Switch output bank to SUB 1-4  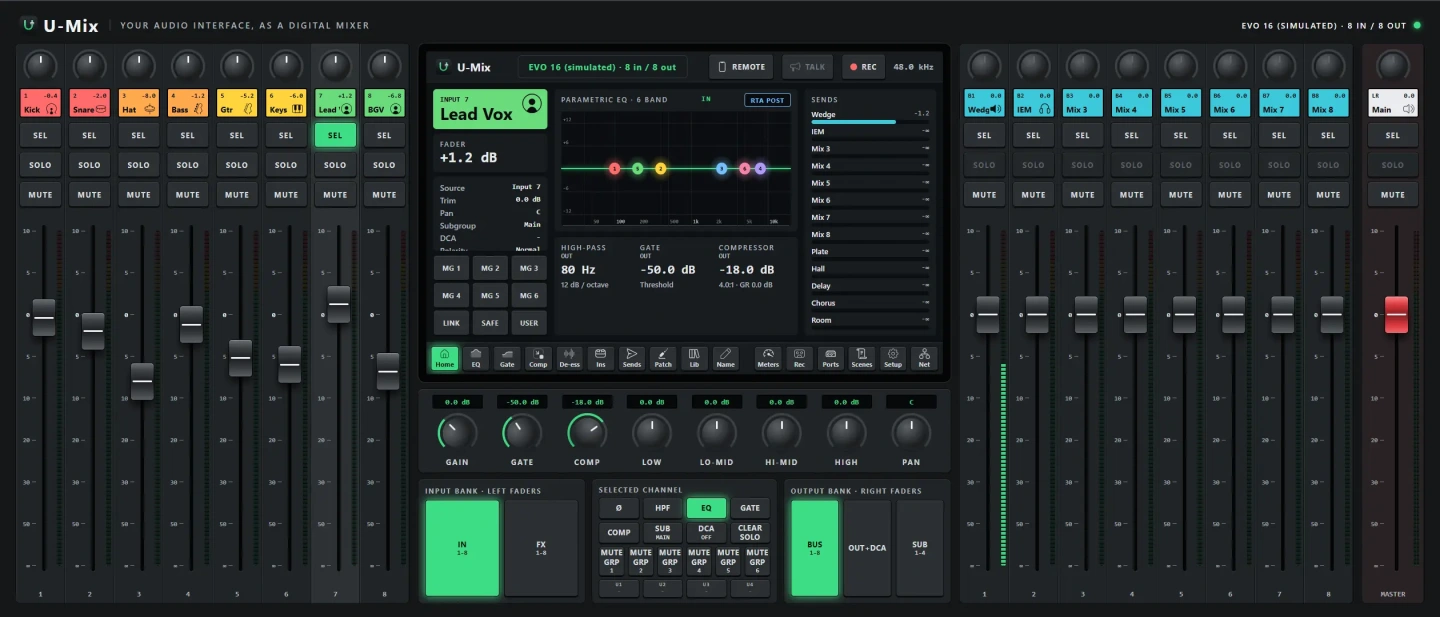tap(919, 548)
